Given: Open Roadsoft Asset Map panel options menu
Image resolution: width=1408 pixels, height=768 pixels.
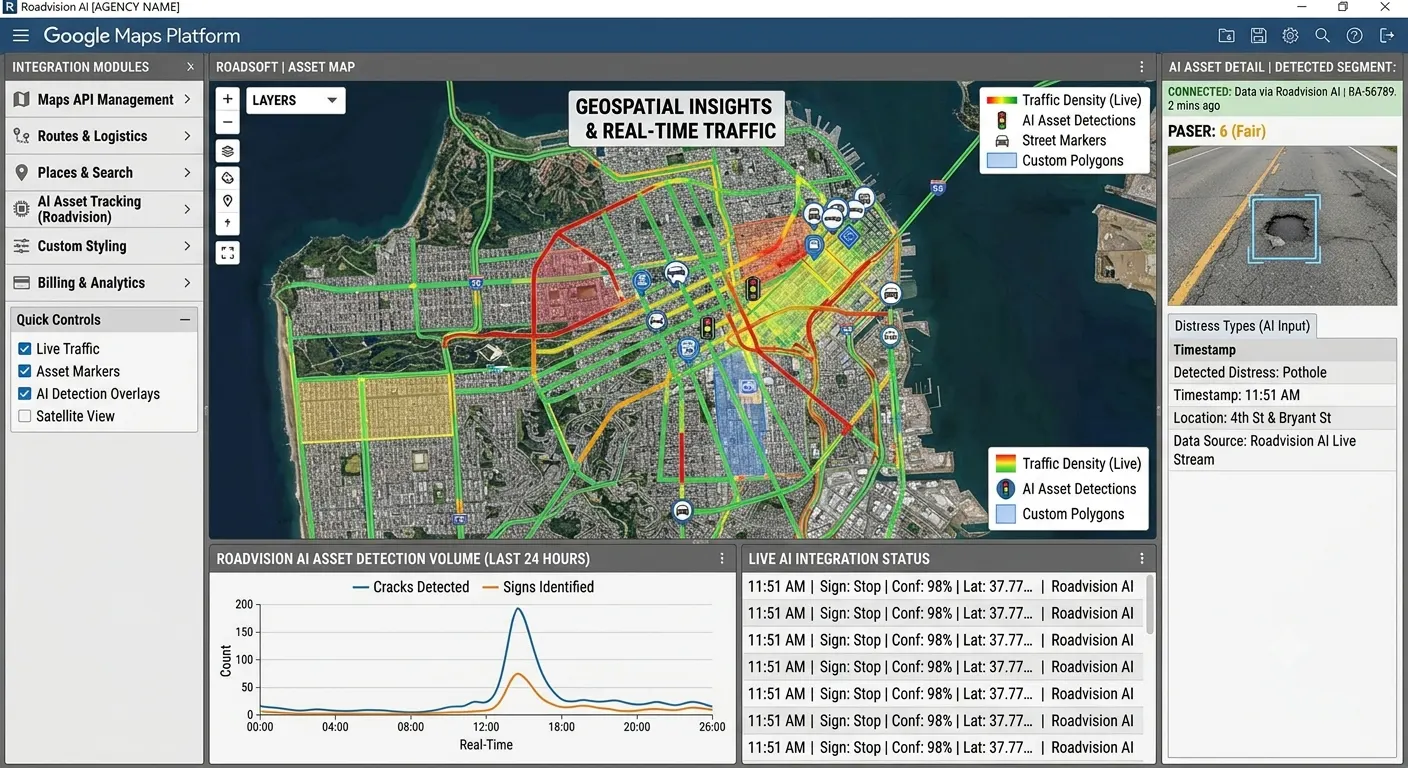Looking at the screenshot, I should click(1142, 67).
